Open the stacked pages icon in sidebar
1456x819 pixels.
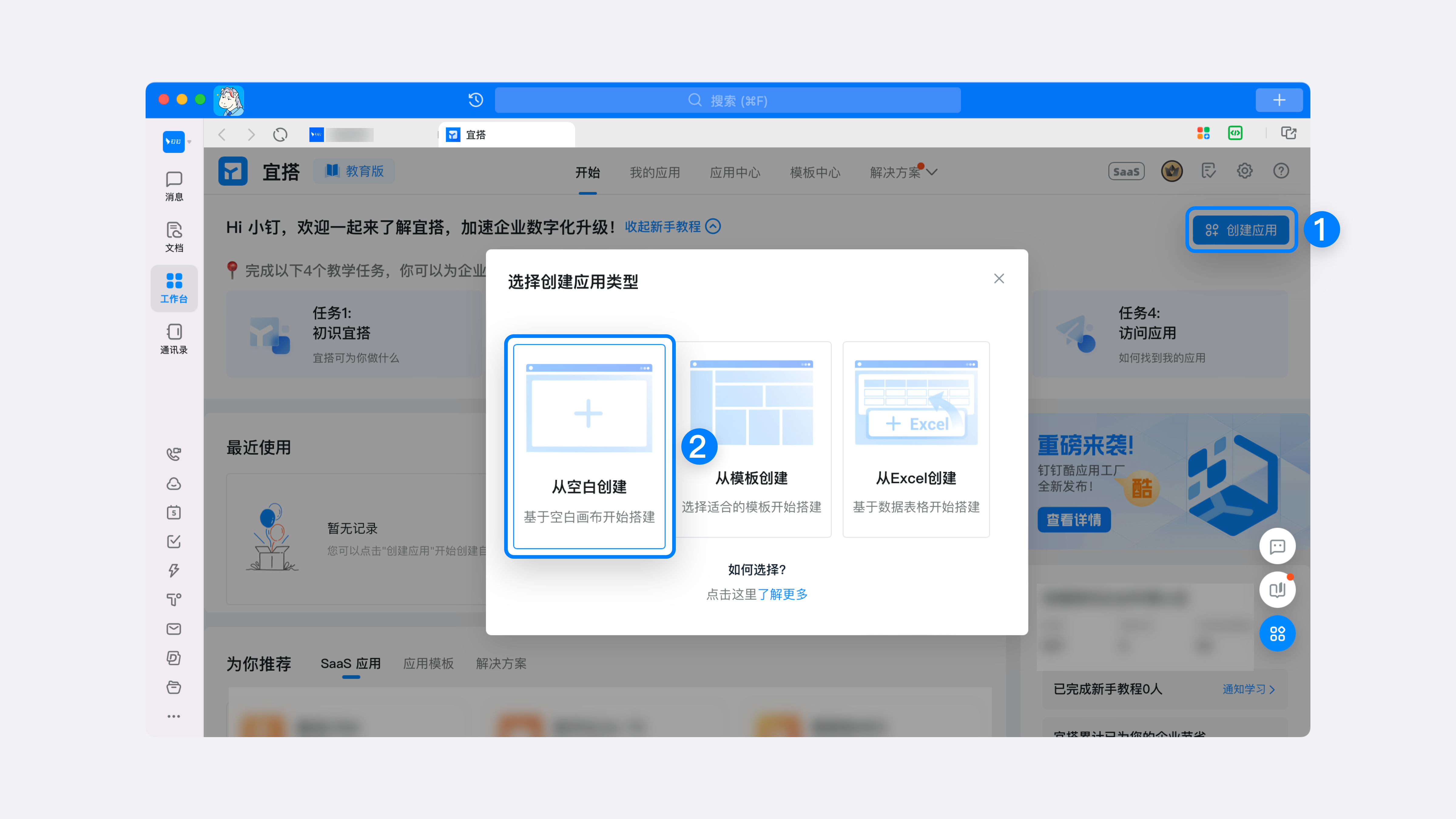tap(174, 658)
